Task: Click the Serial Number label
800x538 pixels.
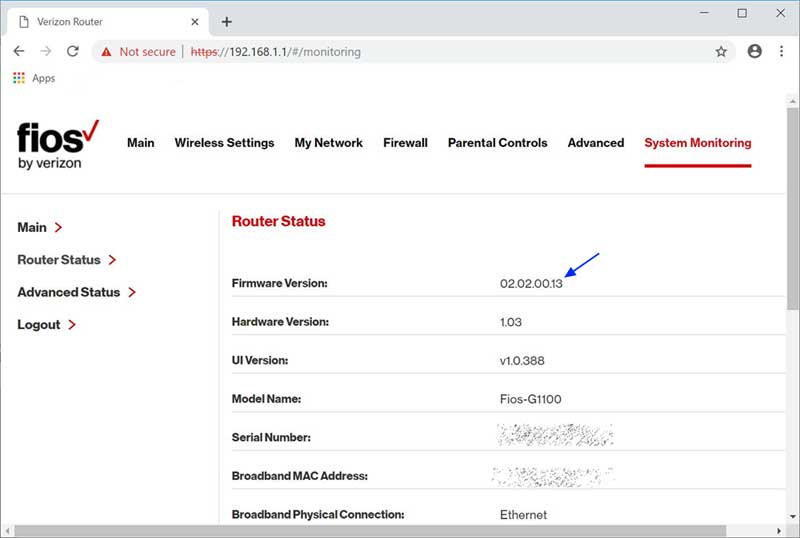Action: (x=271, y=437)
